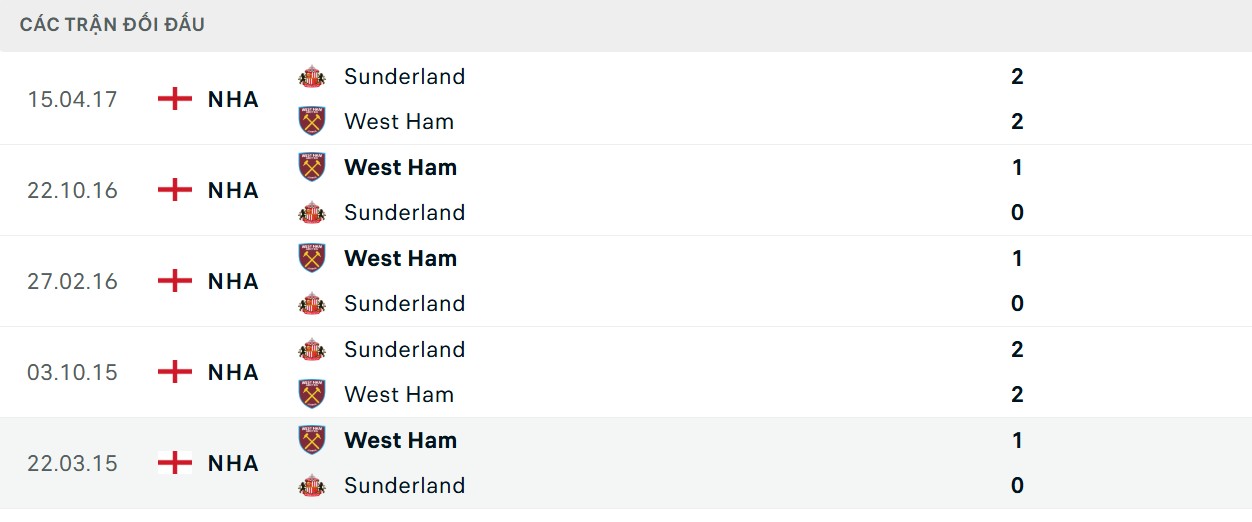This screenshot has width=1252, height=522.
Task: Select West Ham crest in the 22.10.16 match
Action: [312, 167]
